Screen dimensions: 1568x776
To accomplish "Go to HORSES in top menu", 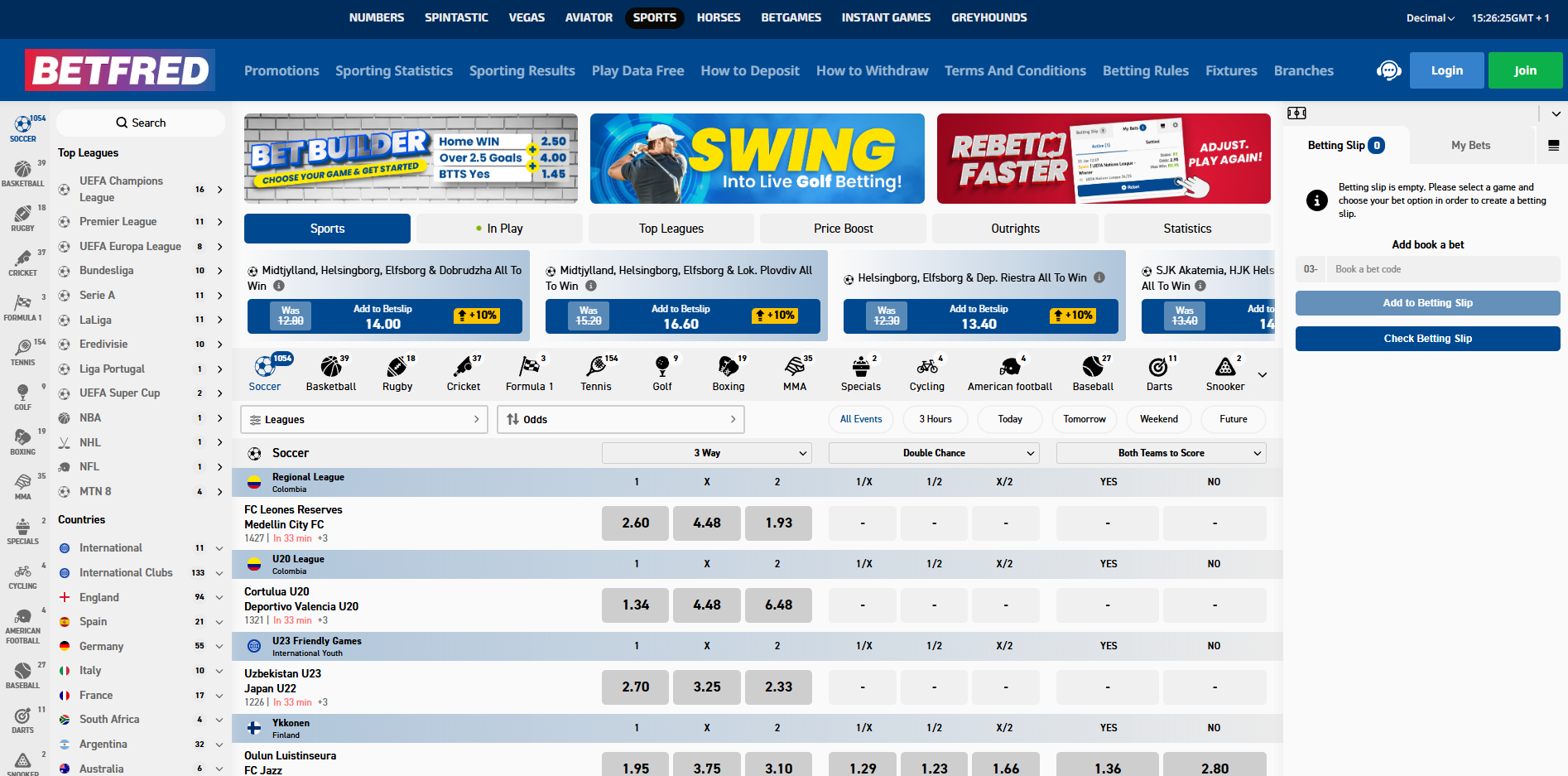I will click(719, 17).
